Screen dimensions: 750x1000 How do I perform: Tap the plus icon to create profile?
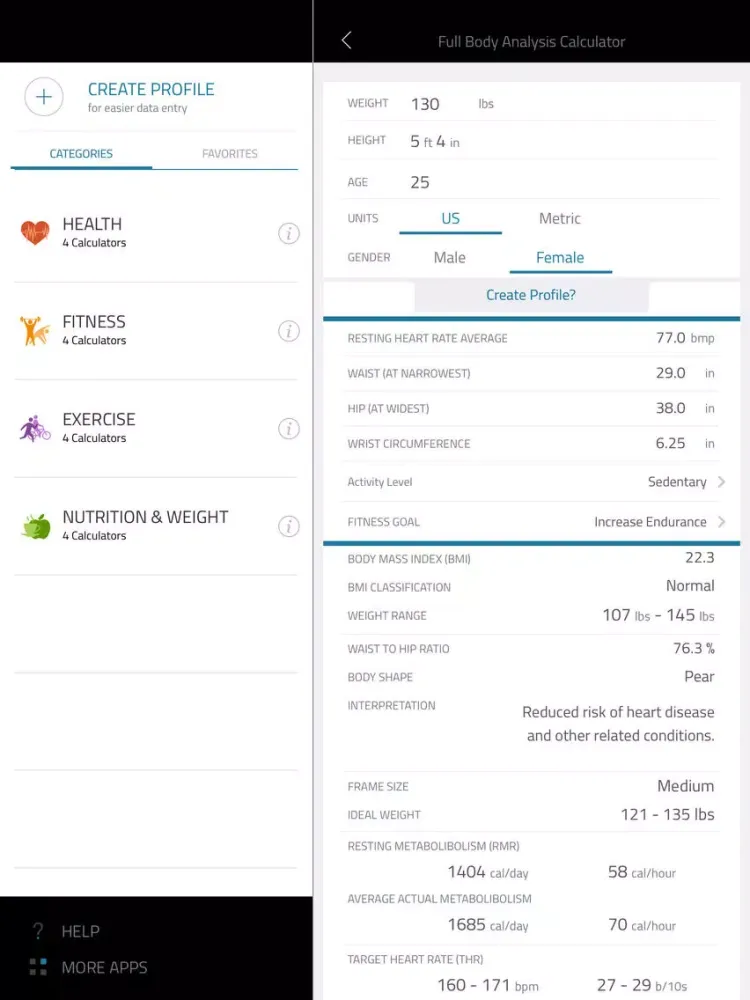(43, 97)
